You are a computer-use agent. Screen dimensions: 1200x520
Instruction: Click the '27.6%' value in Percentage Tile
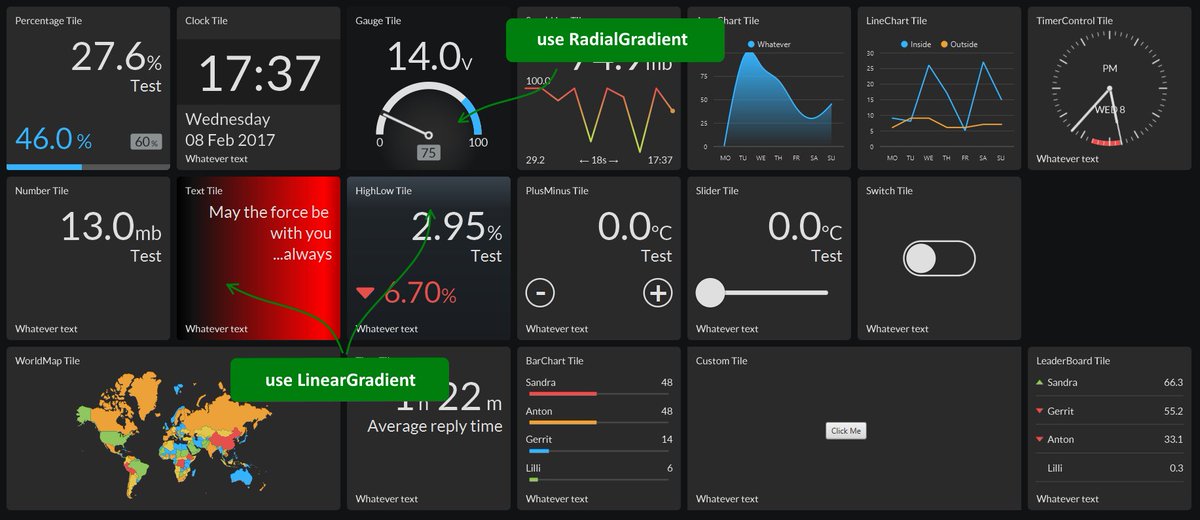116,57
